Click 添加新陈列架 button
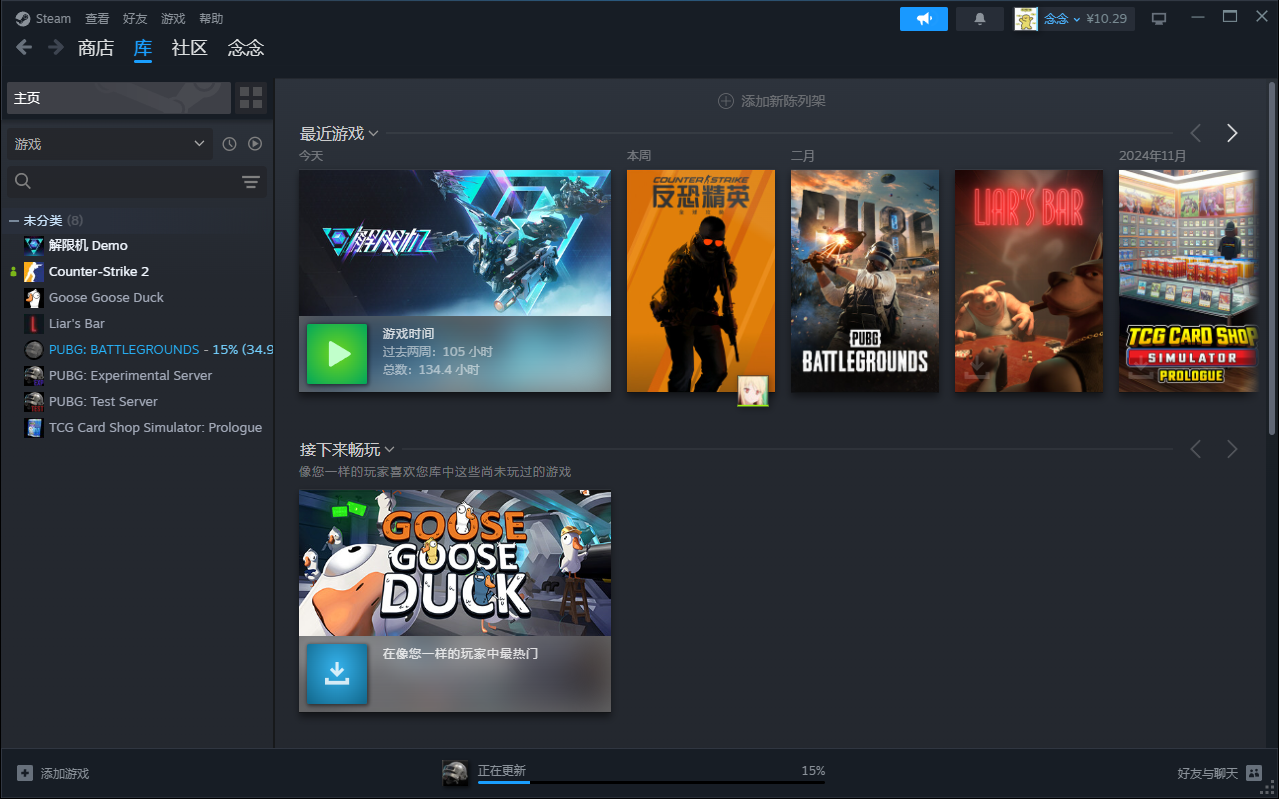 pyautogui.click(x=771, y=101)
